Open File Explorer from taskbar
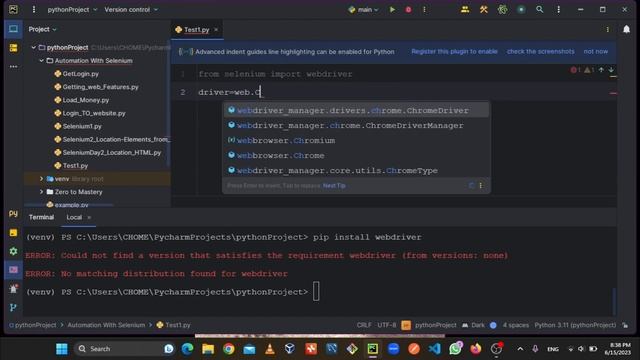This screenshot has width=640, height=360. coord(208,349)
